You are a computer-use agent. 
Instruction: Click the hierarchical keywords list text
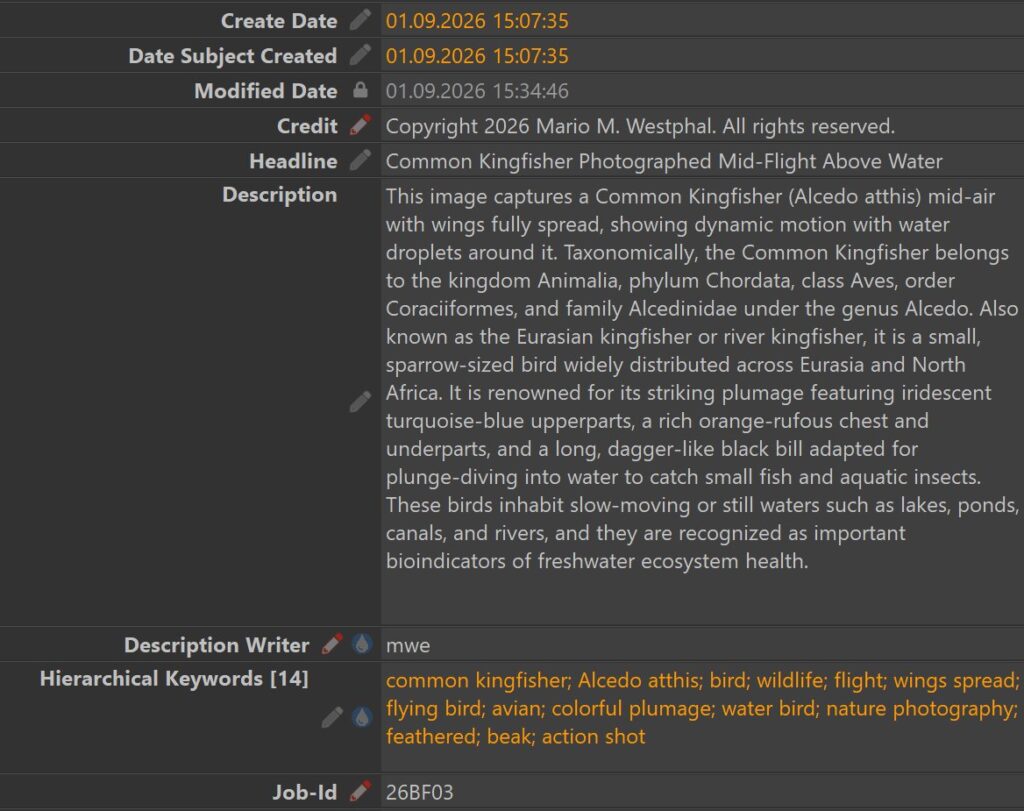pos(702,708)
